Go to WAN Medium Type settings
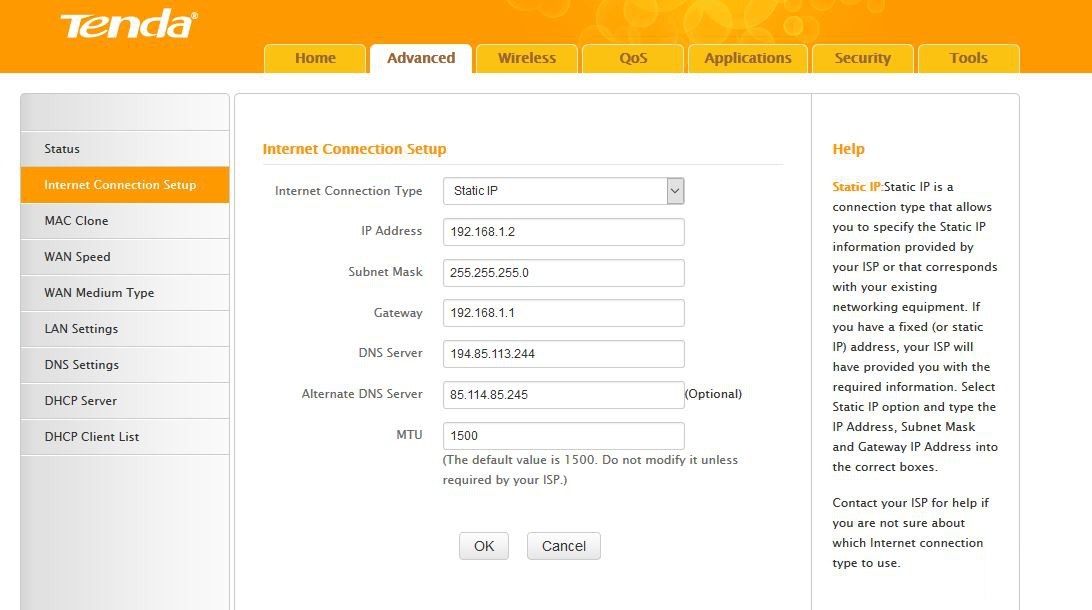This screenshot has width=1092, height=610. [x=99, y=293]
